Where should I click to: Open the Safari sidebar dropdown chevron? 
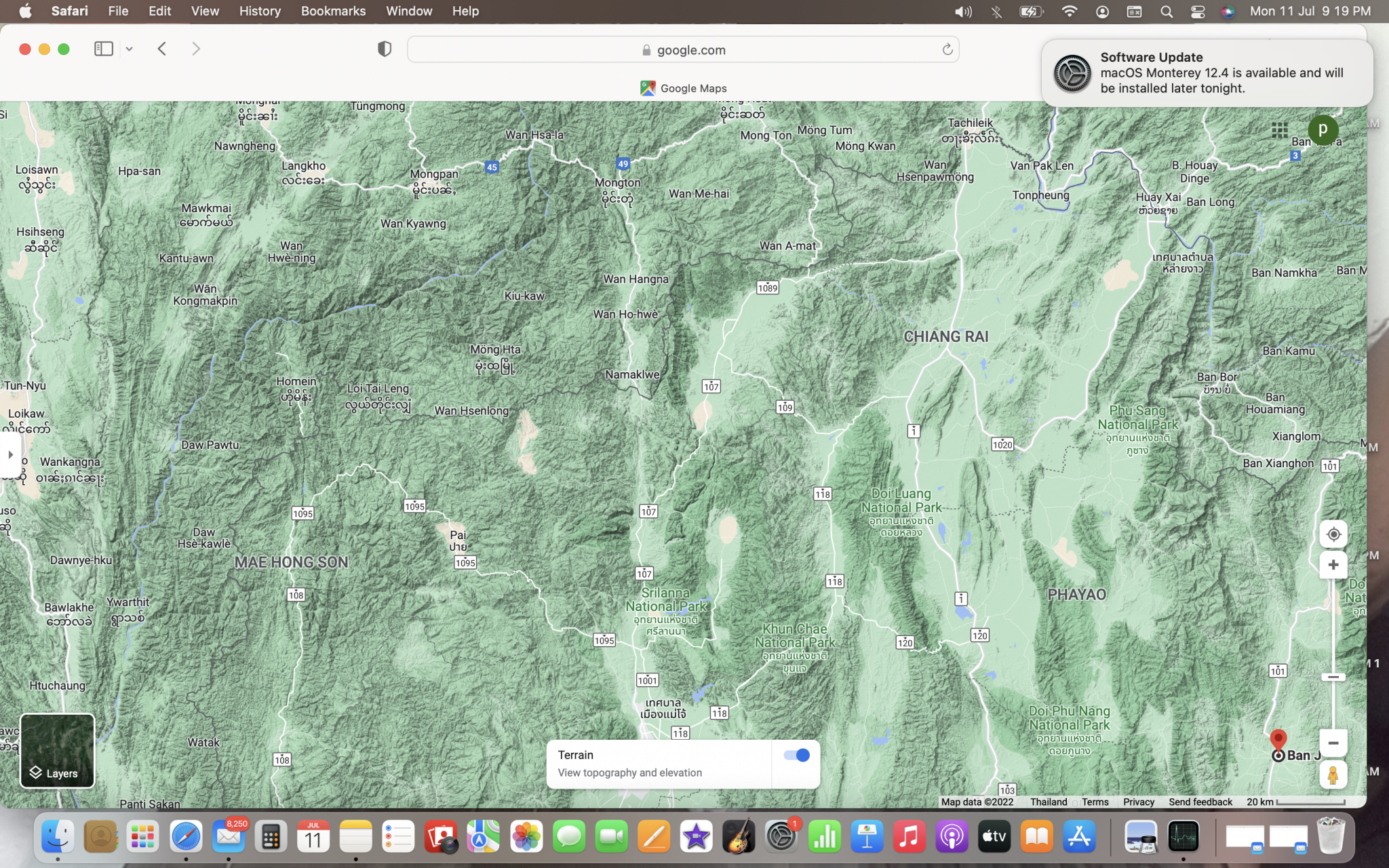(x=129, y=49)
